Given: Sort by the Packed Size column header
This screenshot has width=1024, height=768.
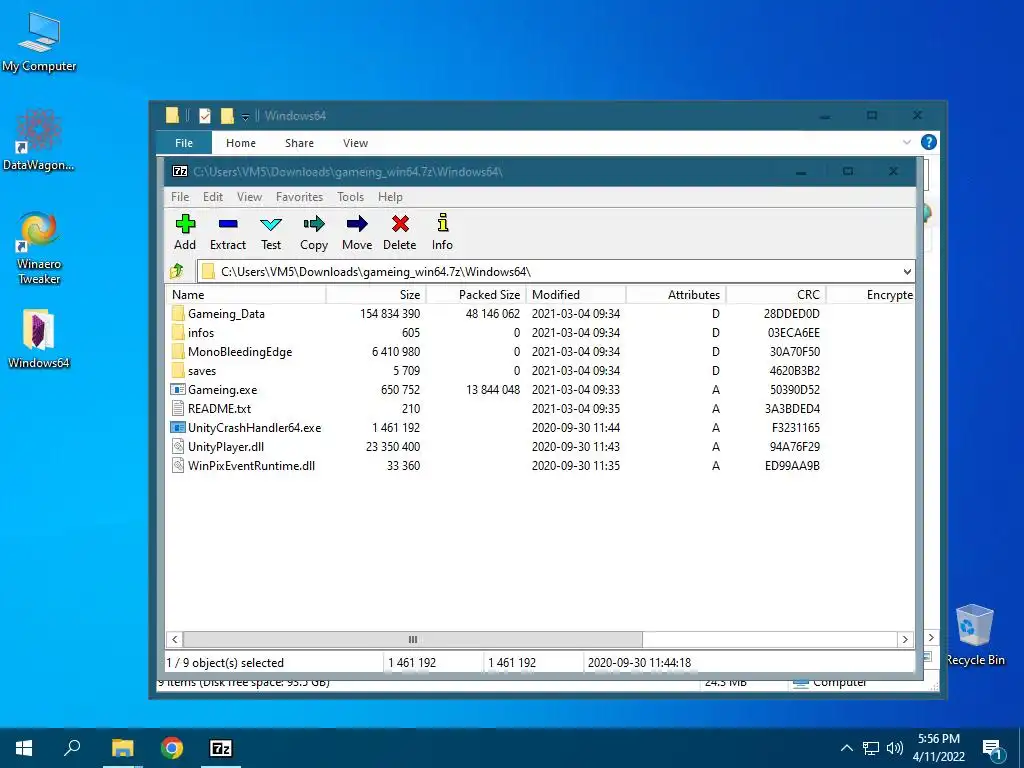Looking at the screenshot, I should [476, 295].
